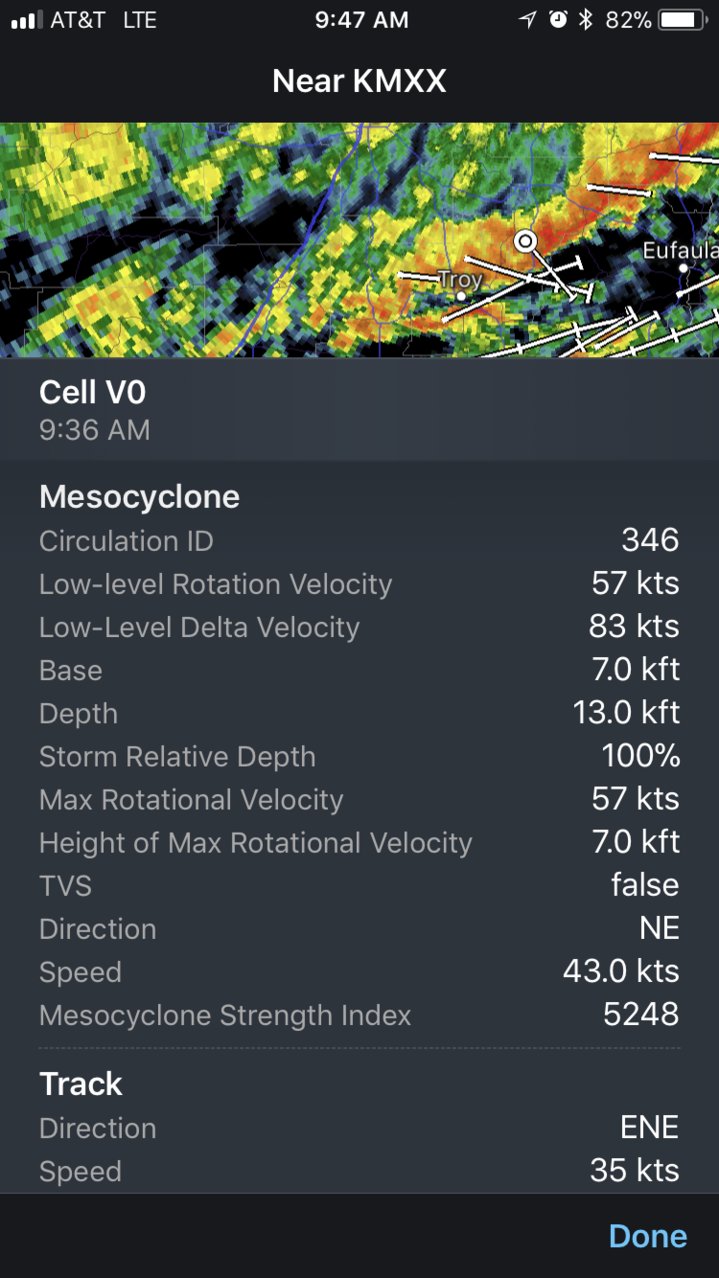Tap the Done button
This screenshot has width=719, height=1278.
point(647,1236)
